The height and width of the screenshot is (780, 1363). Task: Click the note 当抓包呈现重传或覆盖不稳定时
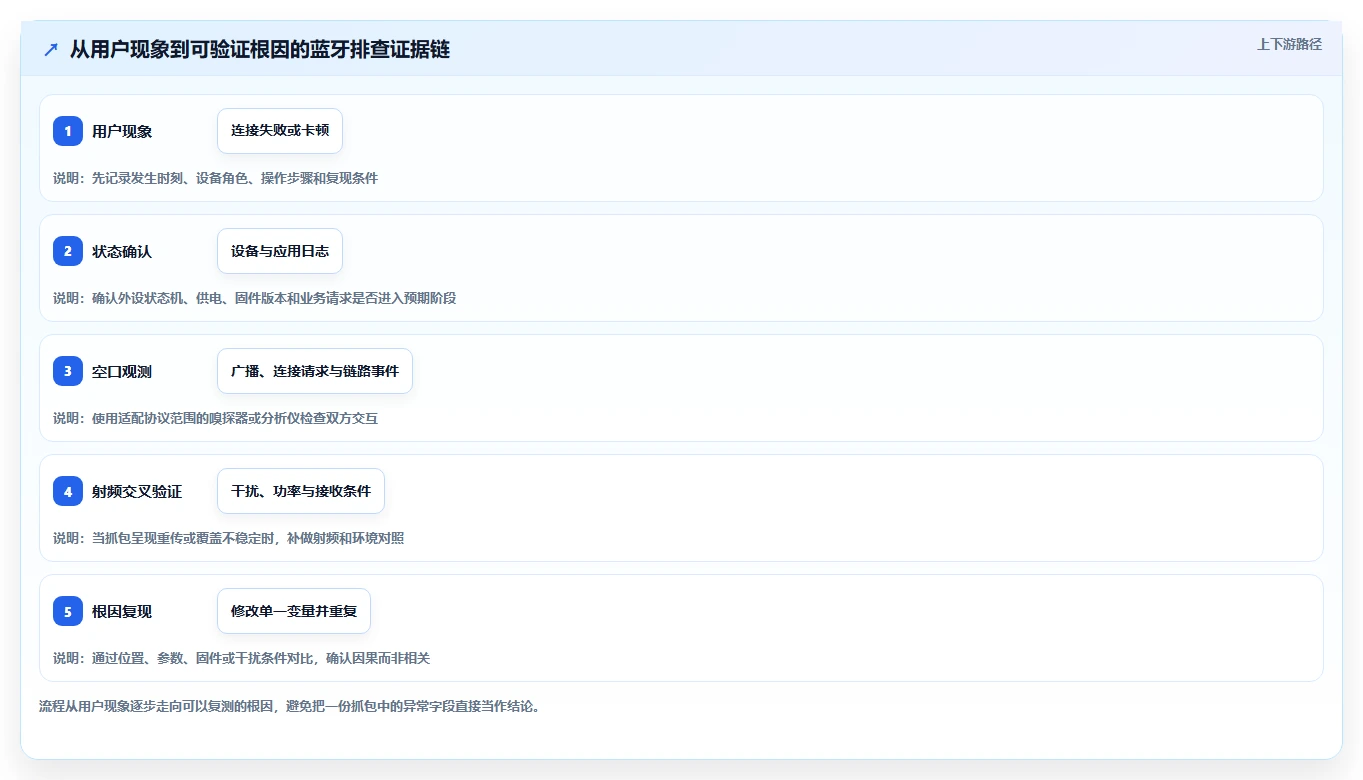(x=229, y=538)
